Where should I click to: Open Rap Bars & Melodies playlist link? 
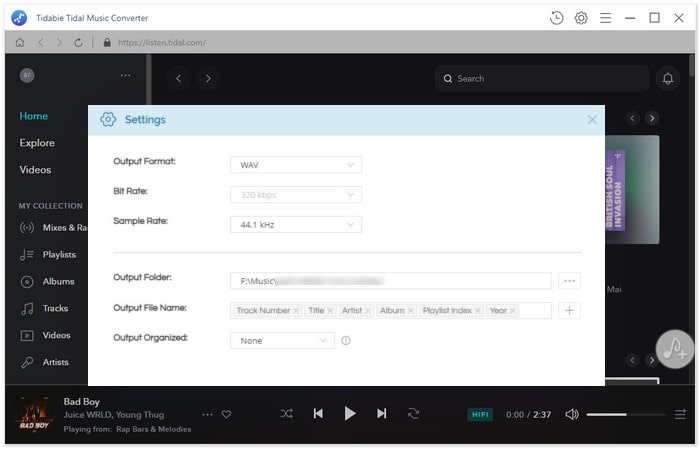(154, 429)
